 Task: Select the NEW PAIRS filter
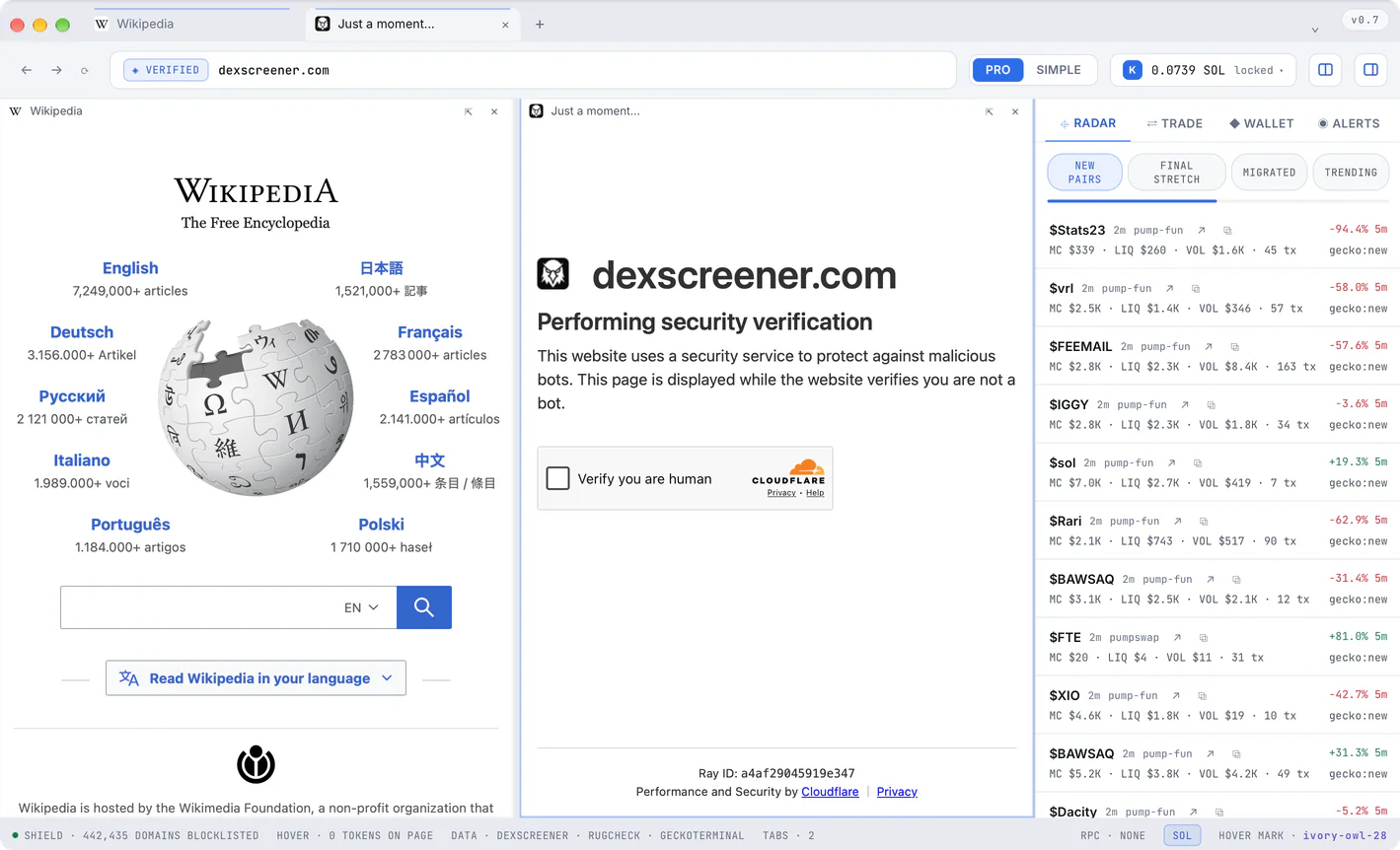click(x=1084, y=173)
